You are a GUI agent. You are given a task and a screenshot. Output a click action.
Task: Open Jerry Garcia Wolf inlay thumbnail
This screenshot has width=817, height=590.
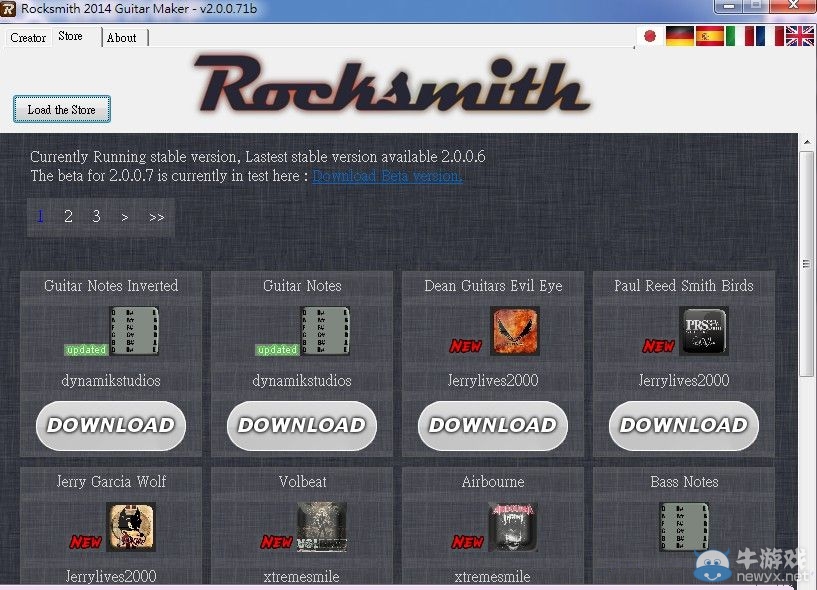pos(131,527)
